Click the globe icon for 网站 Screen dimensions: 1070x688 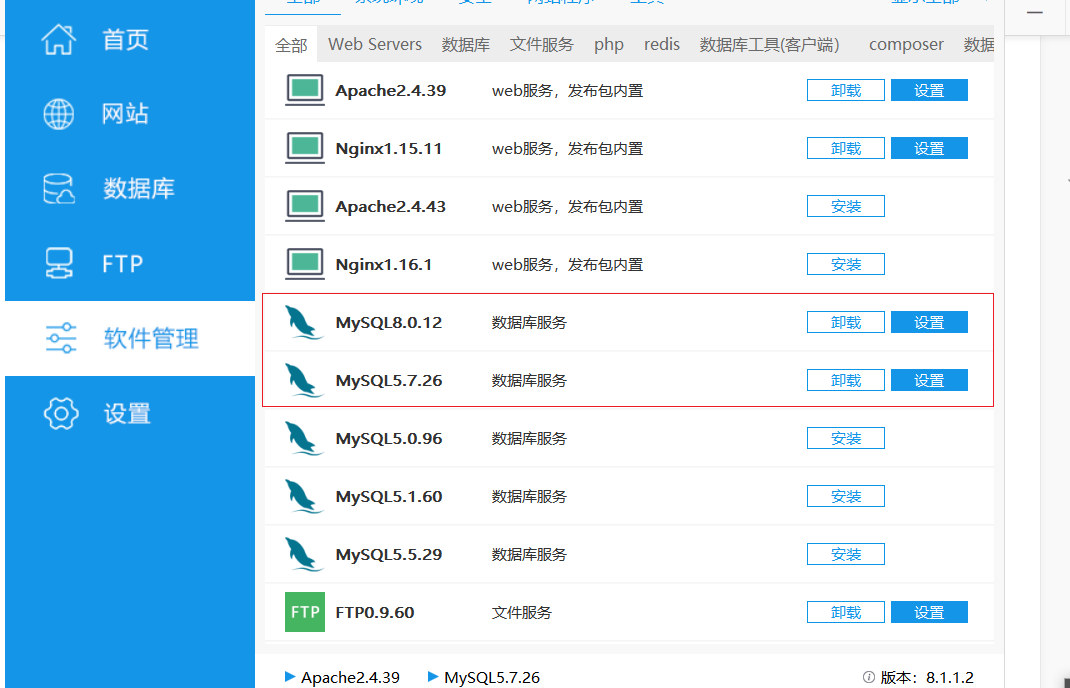point(59,113)
